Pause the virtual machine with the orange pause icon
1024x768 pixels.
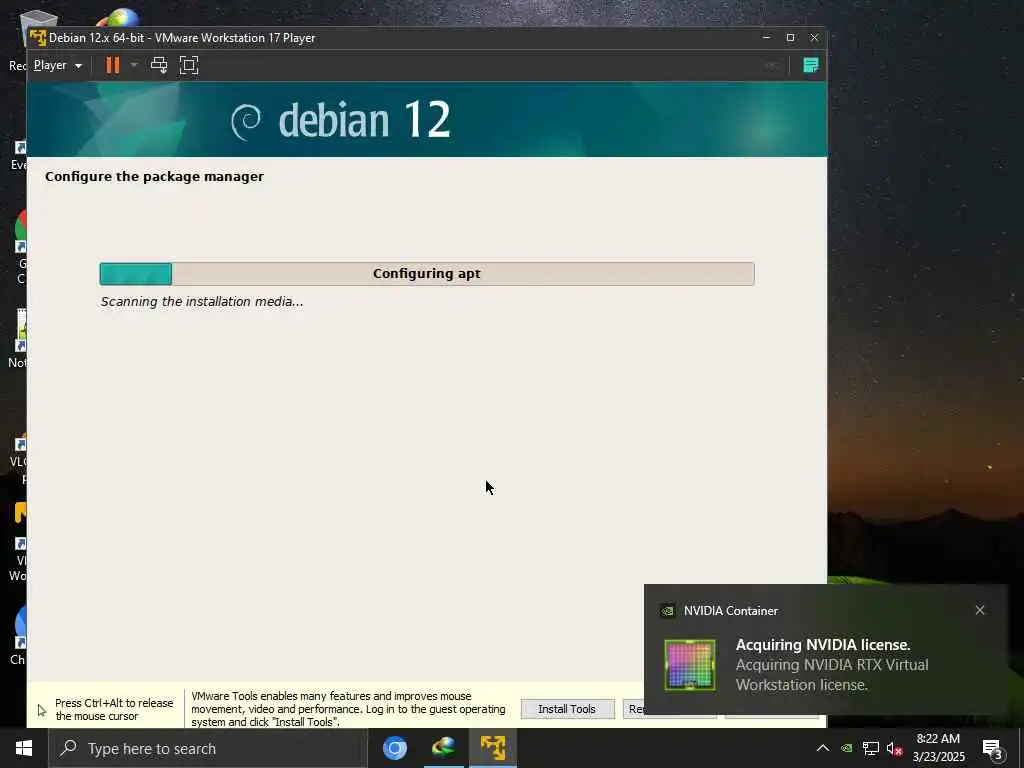113,65
